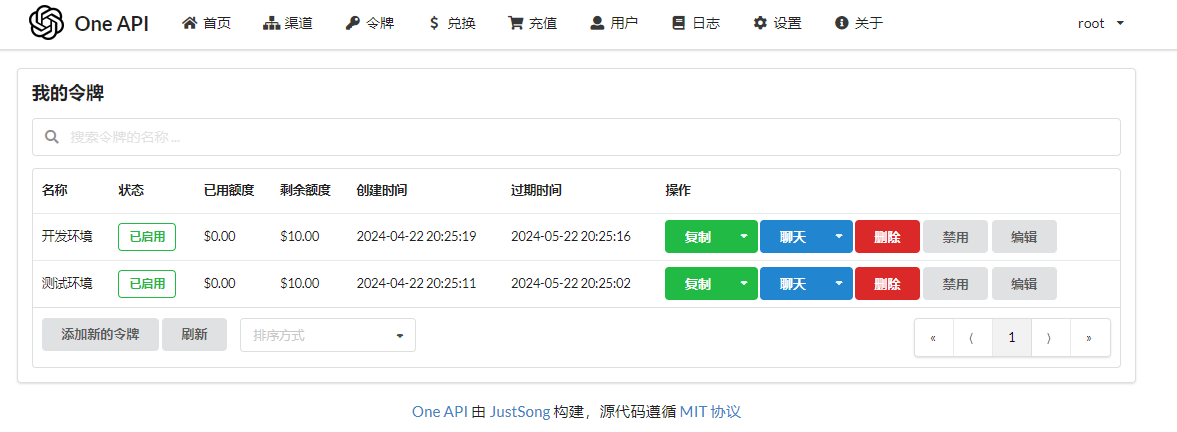Click the home icon beside 首页
Screen dimensions: 1177x432
coord(189,23)
